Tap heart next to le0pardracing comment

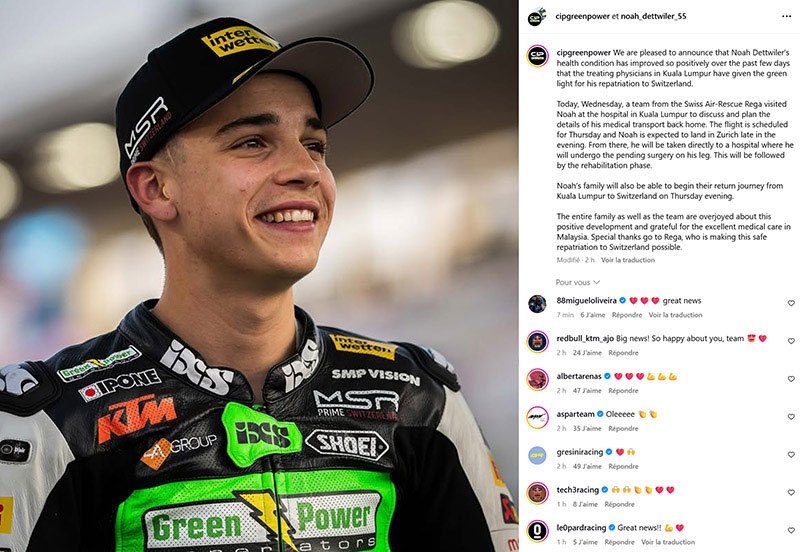coord(791,531)
